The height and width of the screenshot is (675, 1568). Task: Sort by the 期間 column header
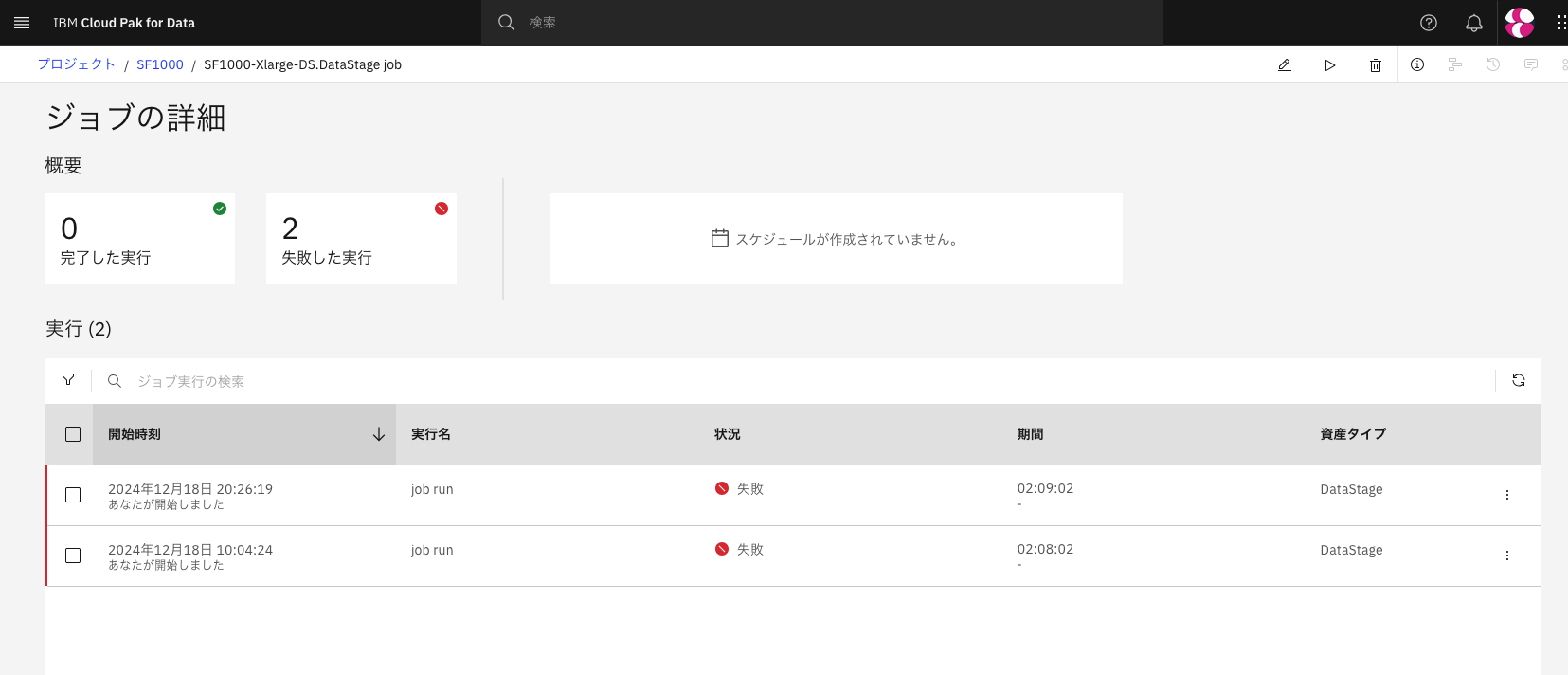(1031, 434)
